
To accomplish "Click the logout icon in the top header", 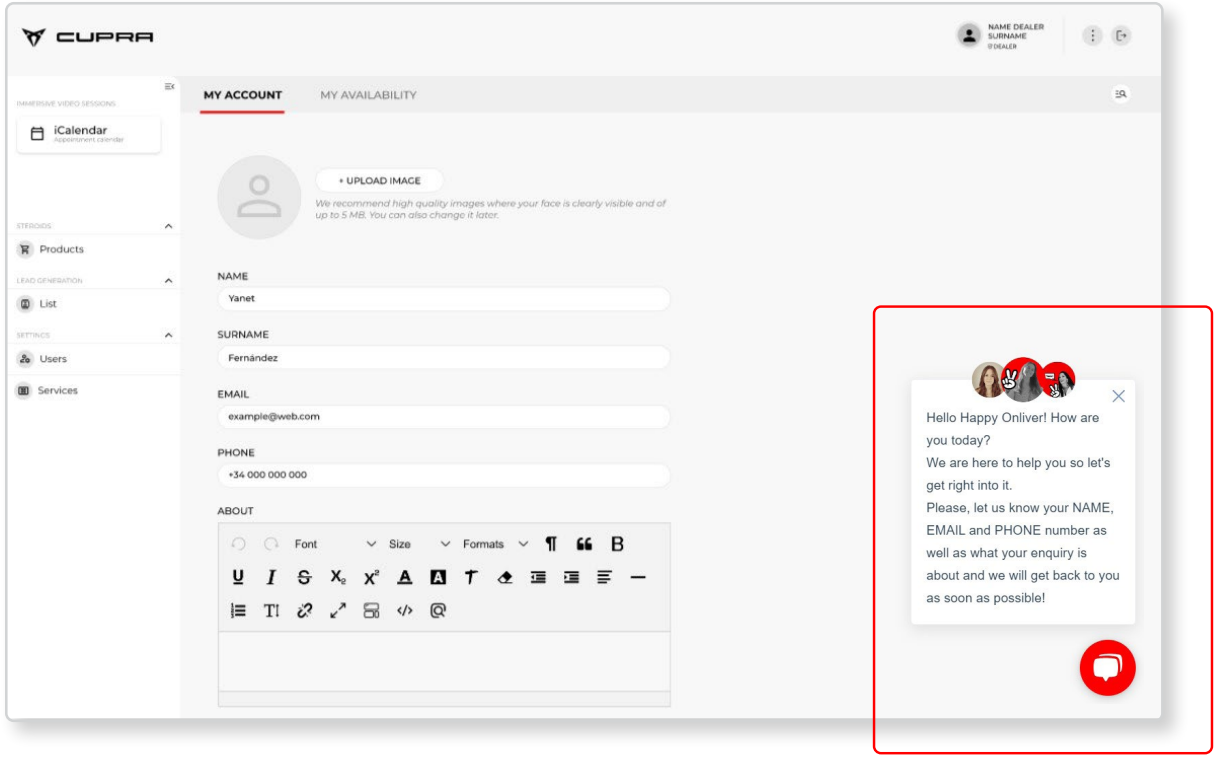I will [x=1122, y=36].
